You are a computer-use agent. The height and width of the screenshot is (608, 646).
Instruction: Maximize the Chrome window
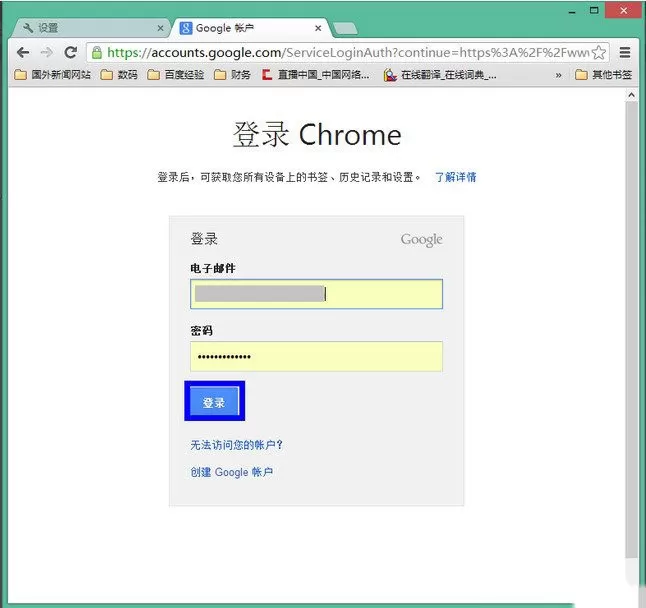click(594, 10)
